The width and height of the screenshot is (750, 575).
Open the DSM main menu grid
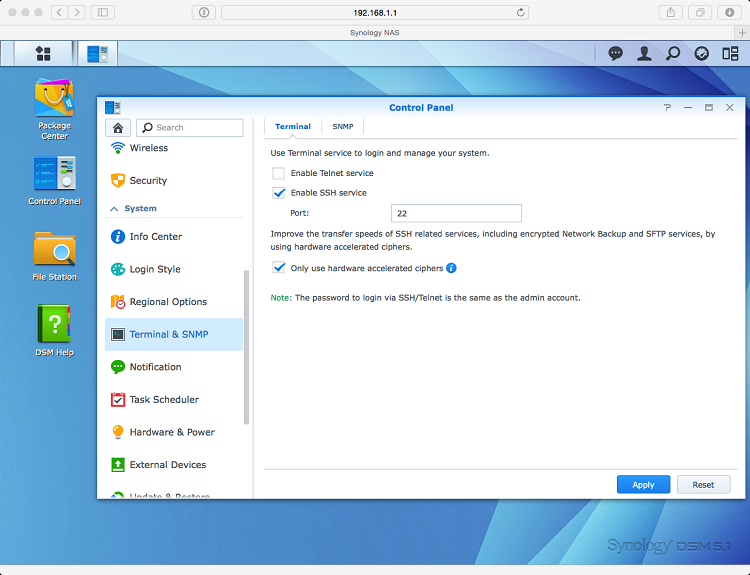coord(43,53)
